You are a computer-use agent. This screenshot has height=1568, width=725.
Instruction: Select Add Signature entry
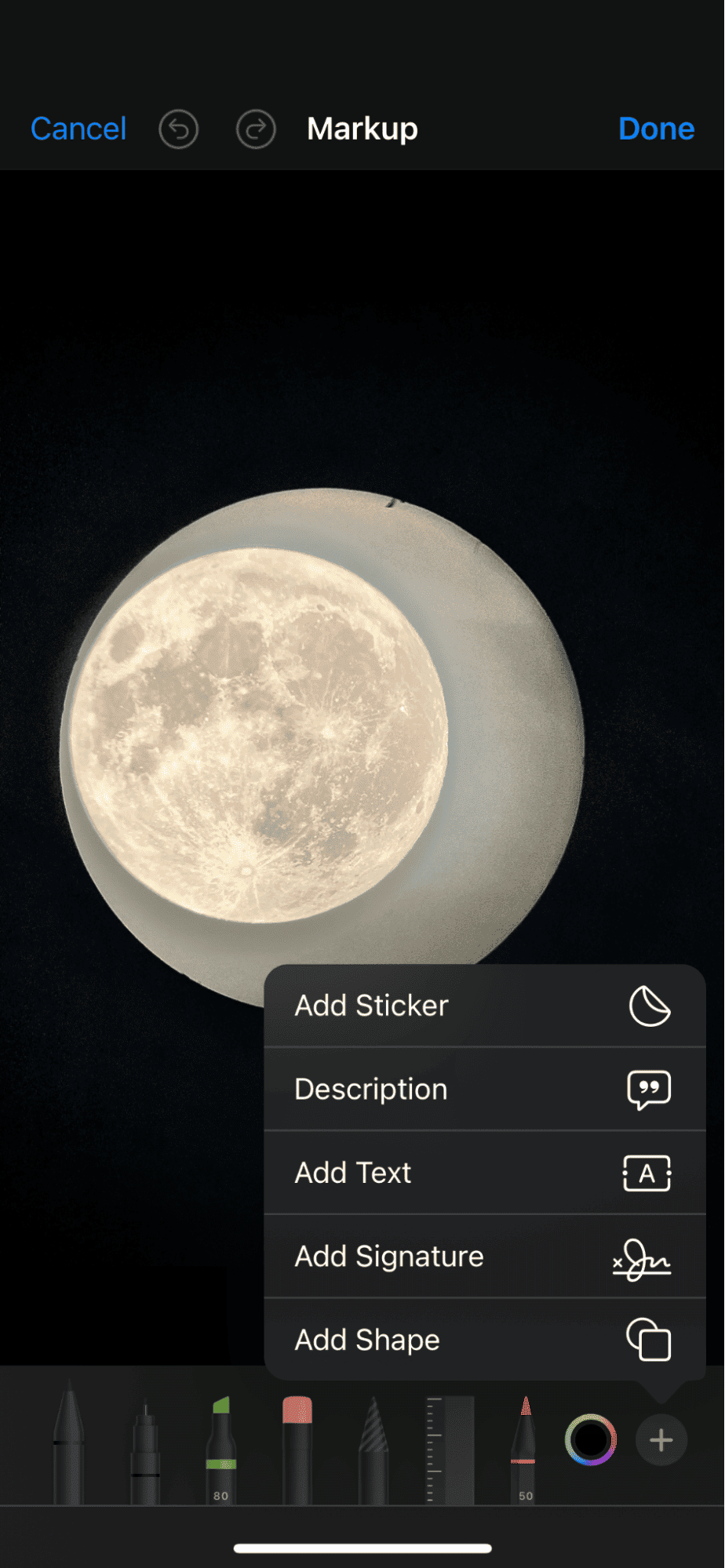tap(485, 1257)
